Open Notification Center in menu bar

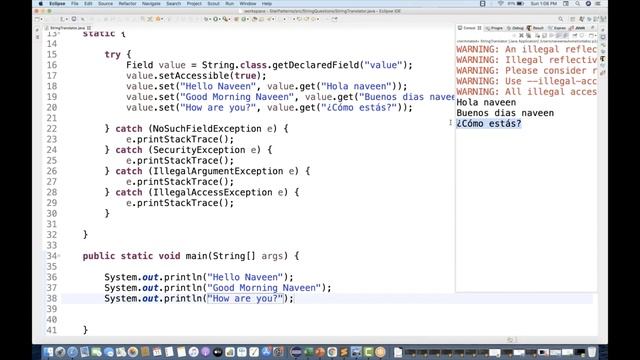[x=598, y=4]
